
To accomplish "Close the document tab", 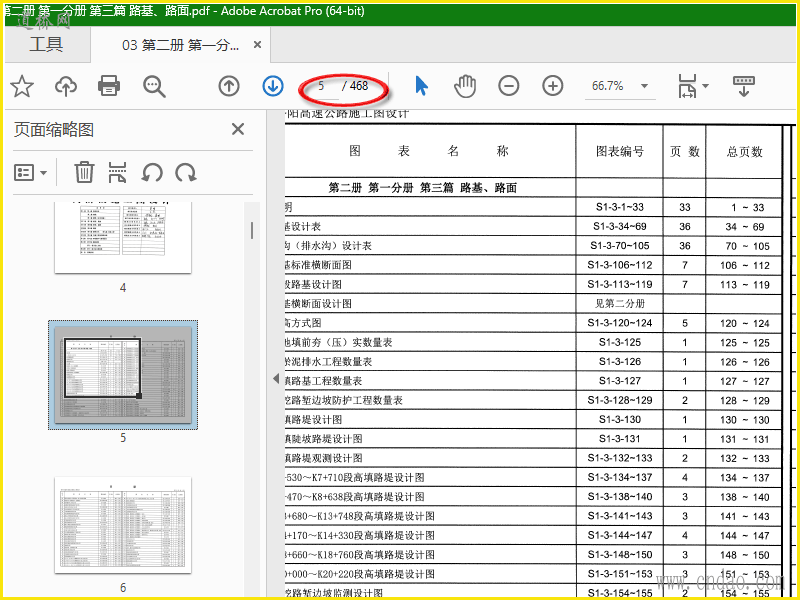I will click(258, 44).
